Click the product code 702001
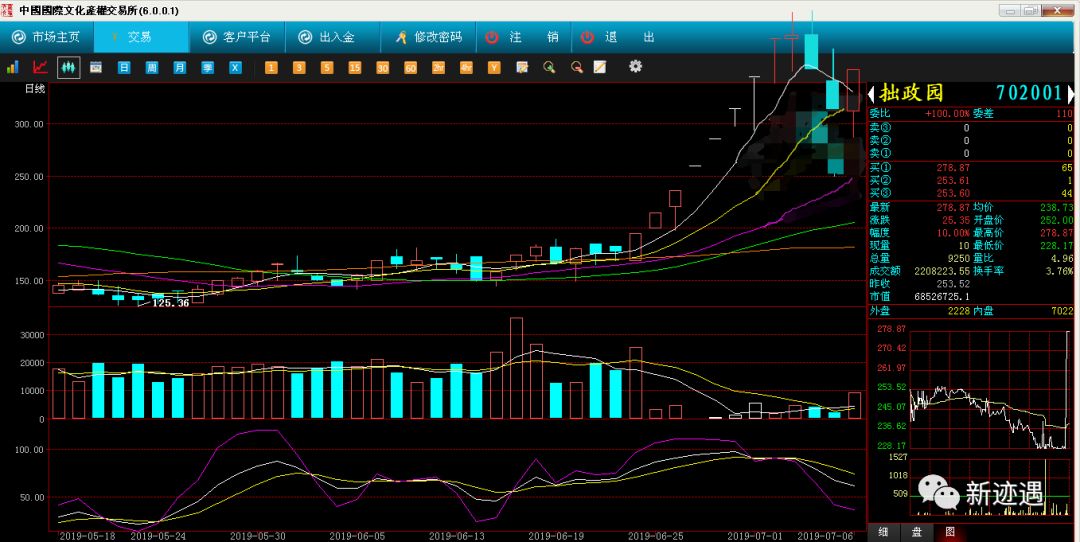The image size is (1080, 542). click(x=1029, y=93)
